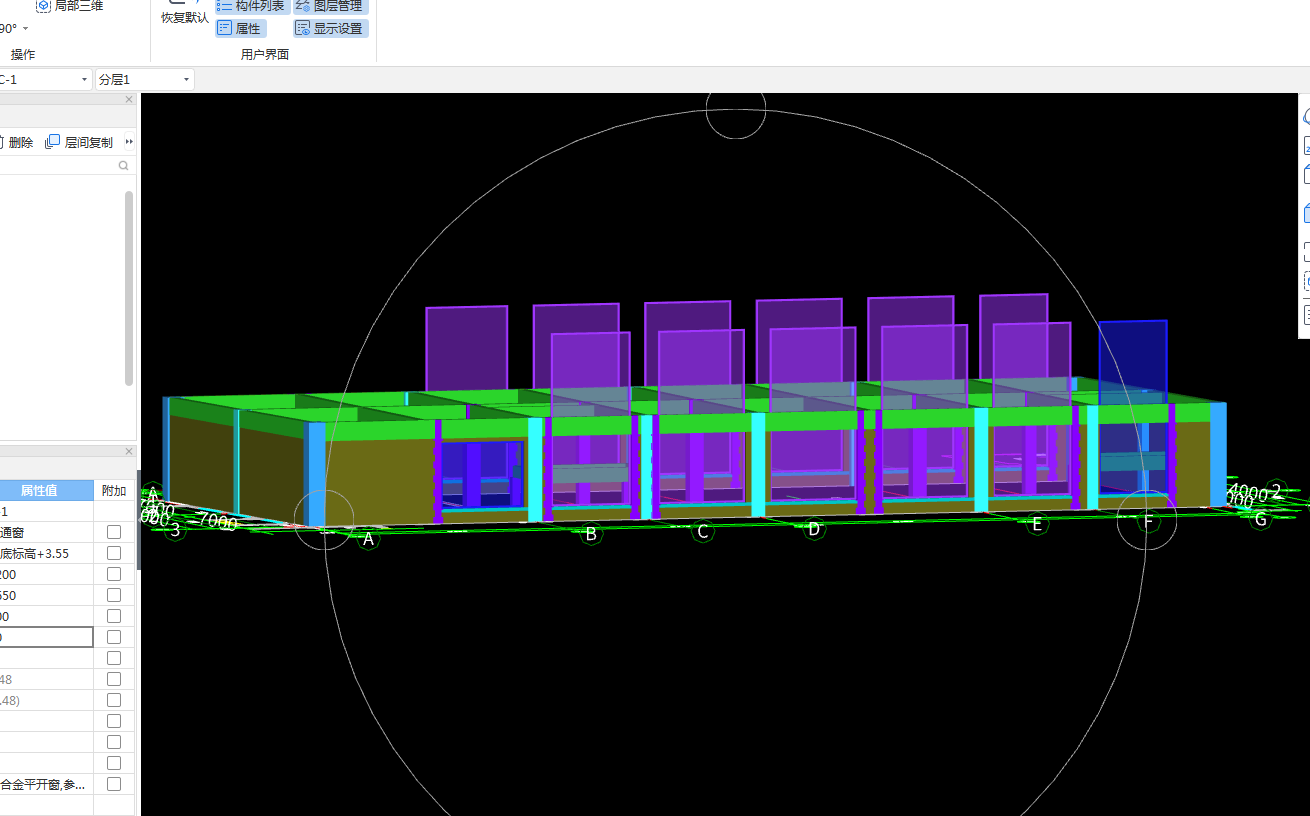Screen dimensions: 1310x816
Task: Click axis label E in the 3D view
Action: pyautogui.click(x=1037, y=524)
